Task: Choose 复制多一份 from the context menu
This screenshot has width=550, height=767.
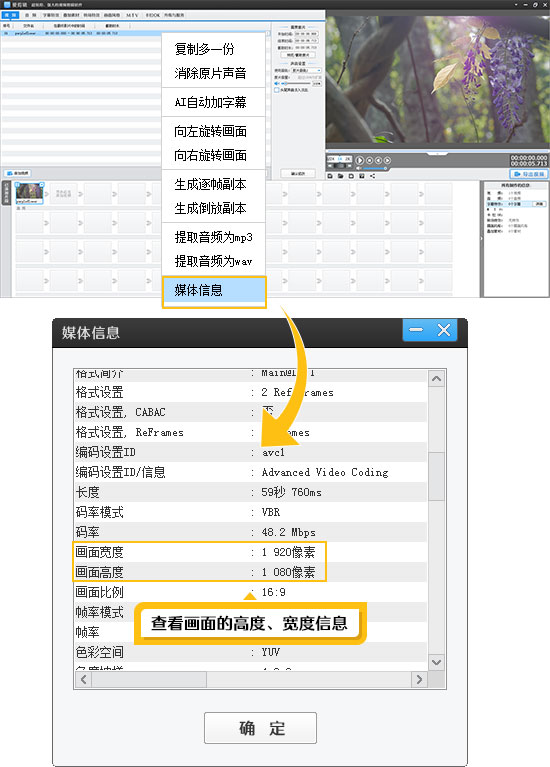Action: click(x=213, y=49)
